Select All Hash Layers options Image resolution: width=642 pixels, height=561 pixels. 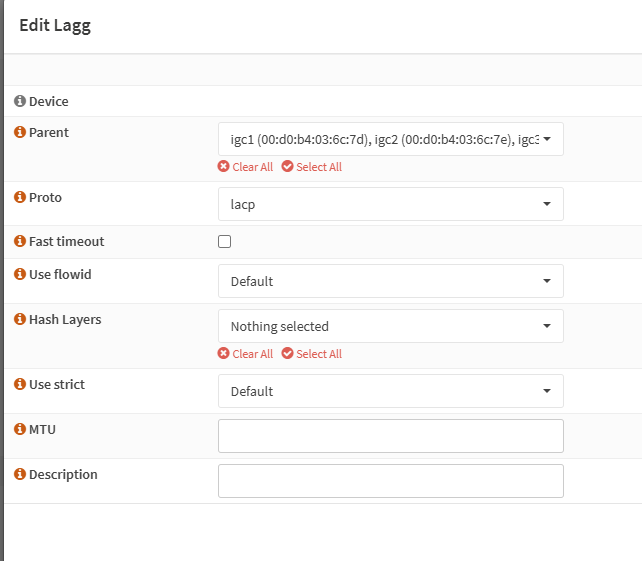coord(312,354)
